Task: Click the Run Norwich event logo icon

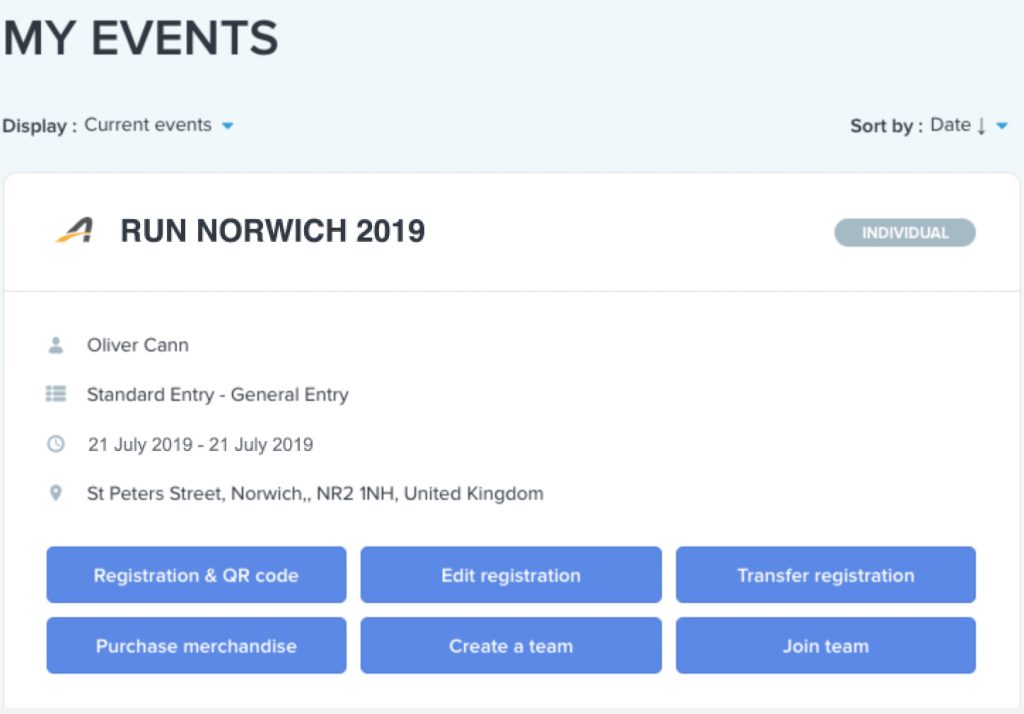Action: (x=75, y=230)
